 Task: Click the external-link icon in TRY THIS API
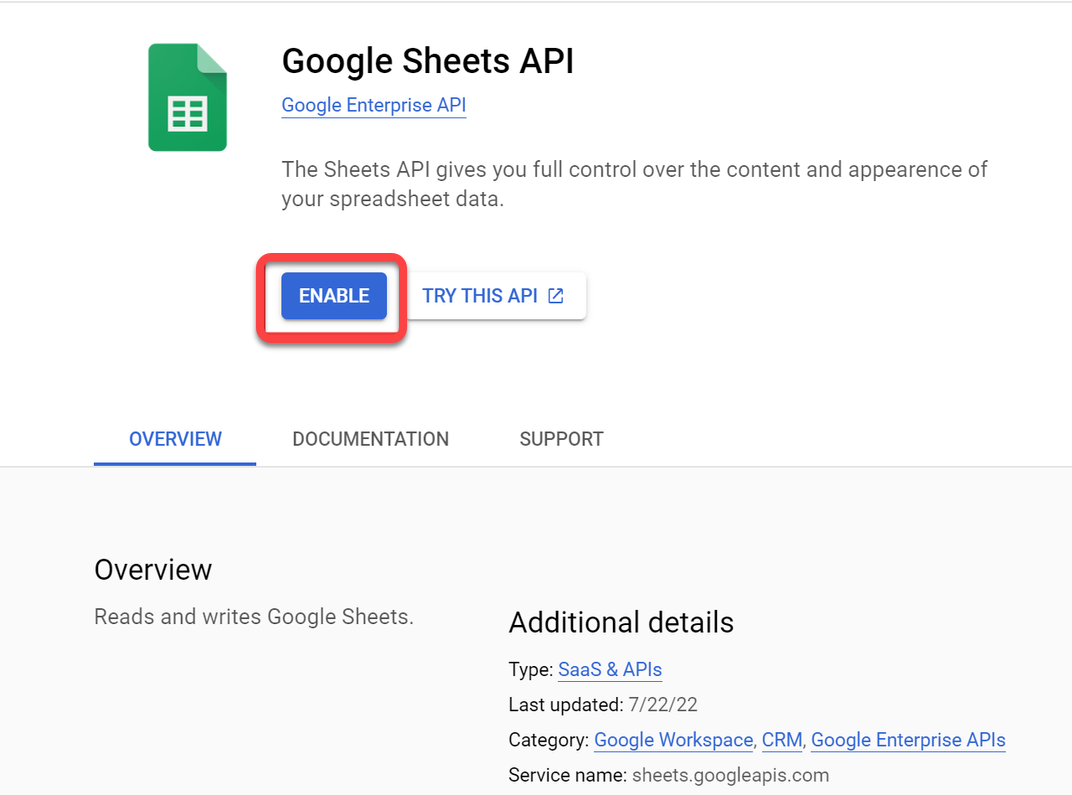pyautogui.click(x=556, y=295)
